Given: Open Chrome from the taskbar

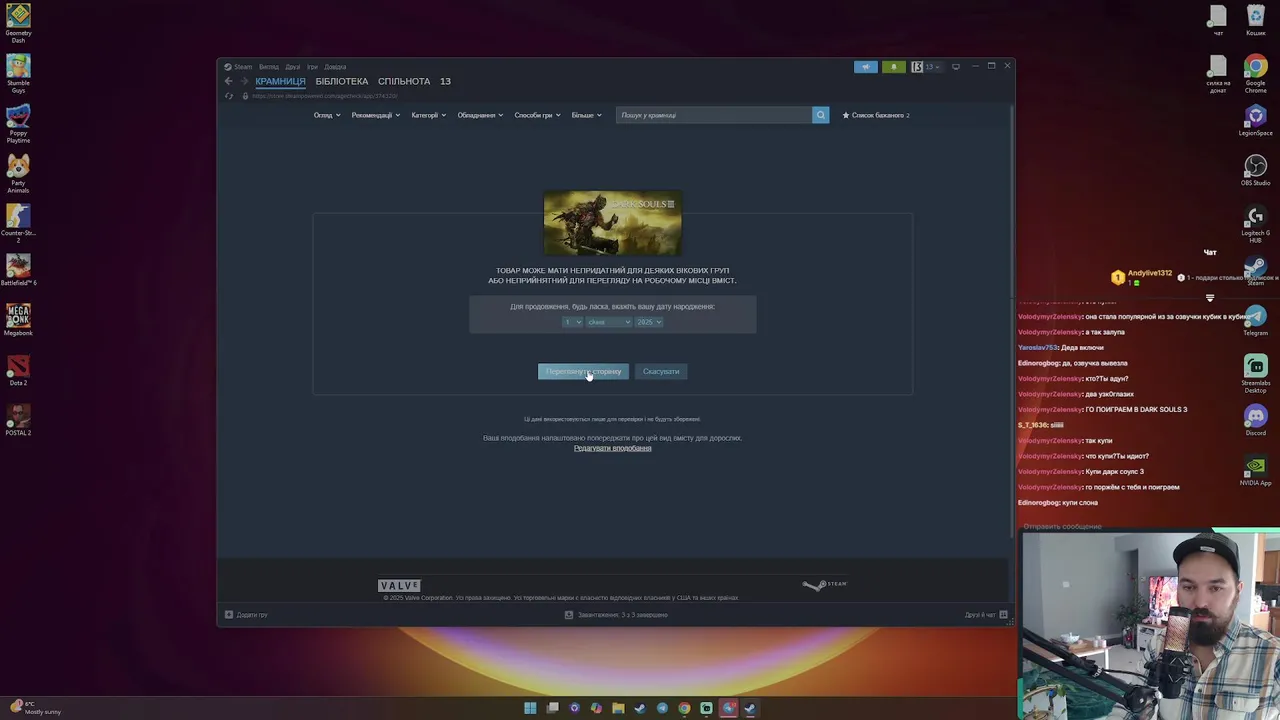Looking at the screenshot, I should [x=684, y=708].
